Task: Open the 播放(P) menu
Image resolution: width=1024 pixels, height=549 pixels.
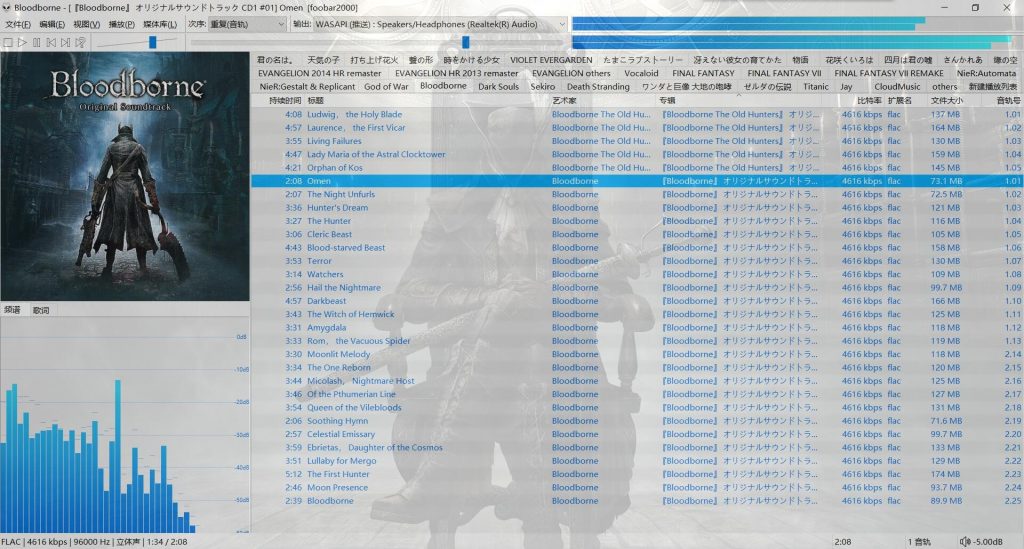Action: click(x=121, y=24)
